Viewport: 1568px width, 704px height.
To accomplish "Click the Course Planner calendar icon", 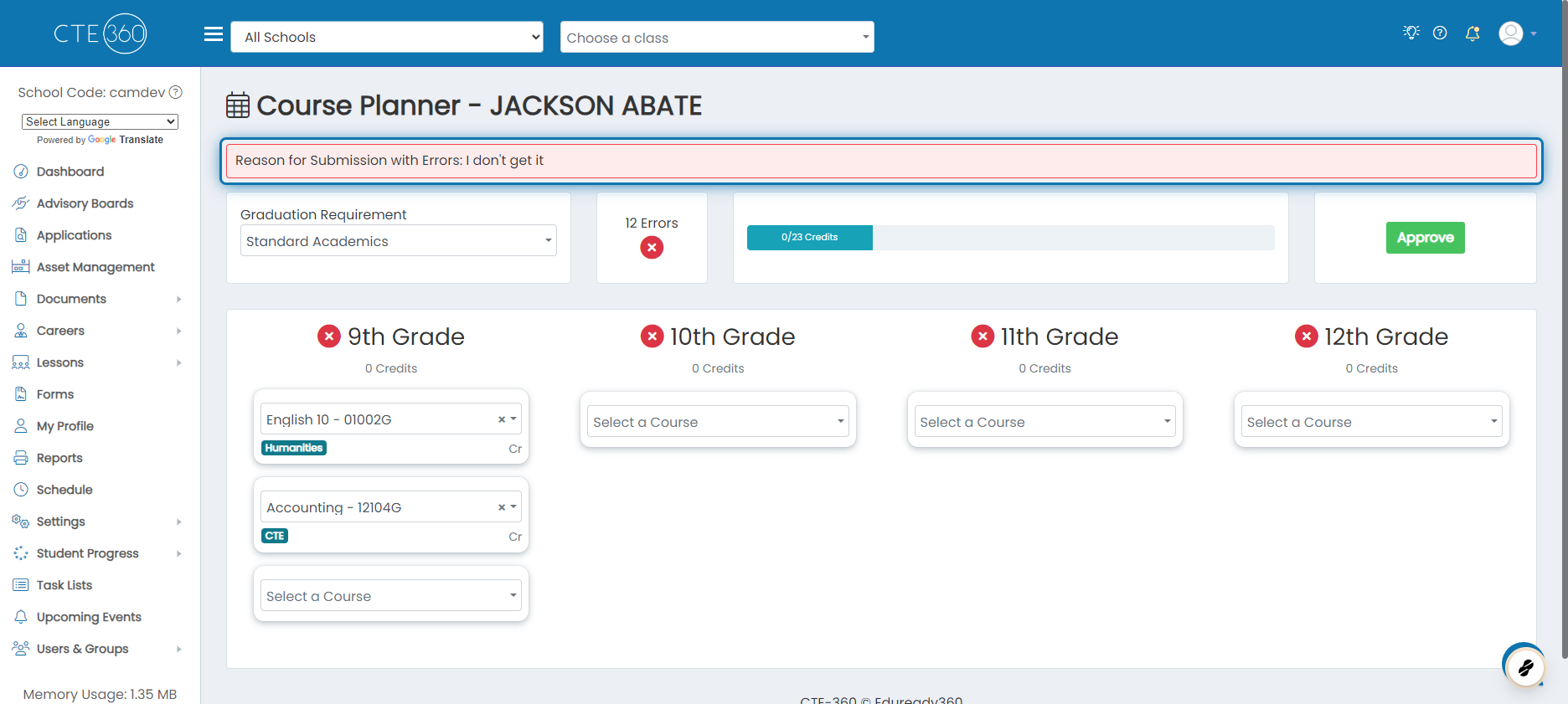I will pos(238,105).
